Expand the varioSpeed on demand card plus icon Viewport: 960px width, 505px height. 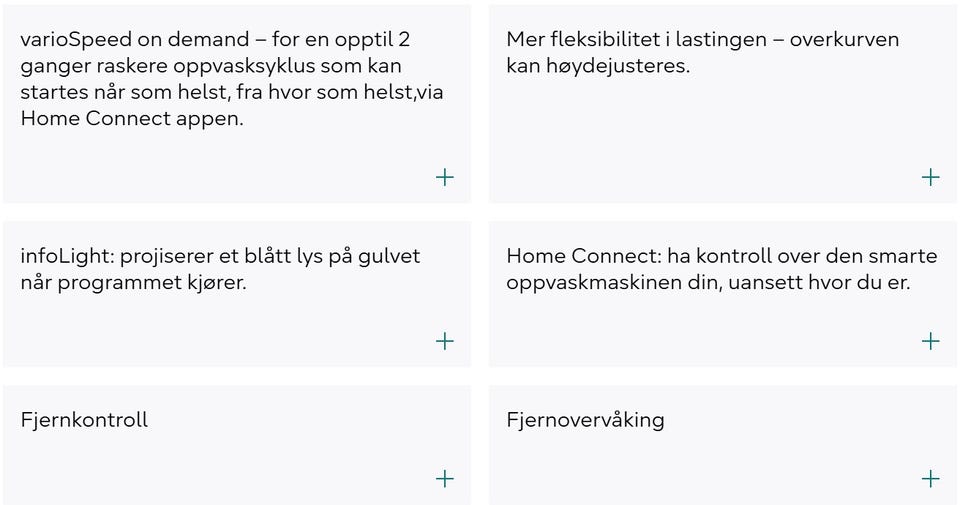click(444, 177)
